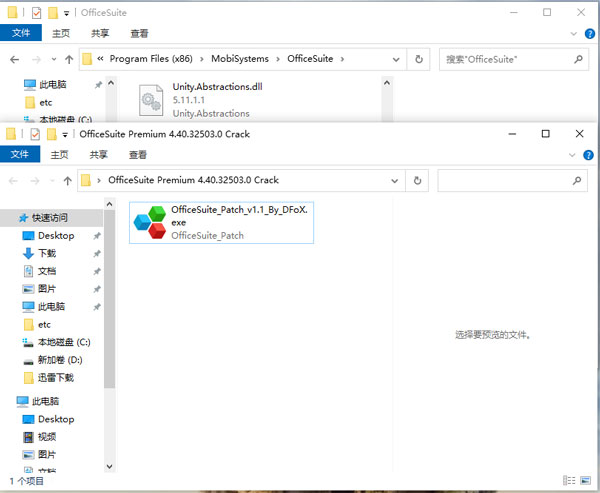
Task: Expand chevron after OfficeSuite breadcrumb
Action: (342, 59)
